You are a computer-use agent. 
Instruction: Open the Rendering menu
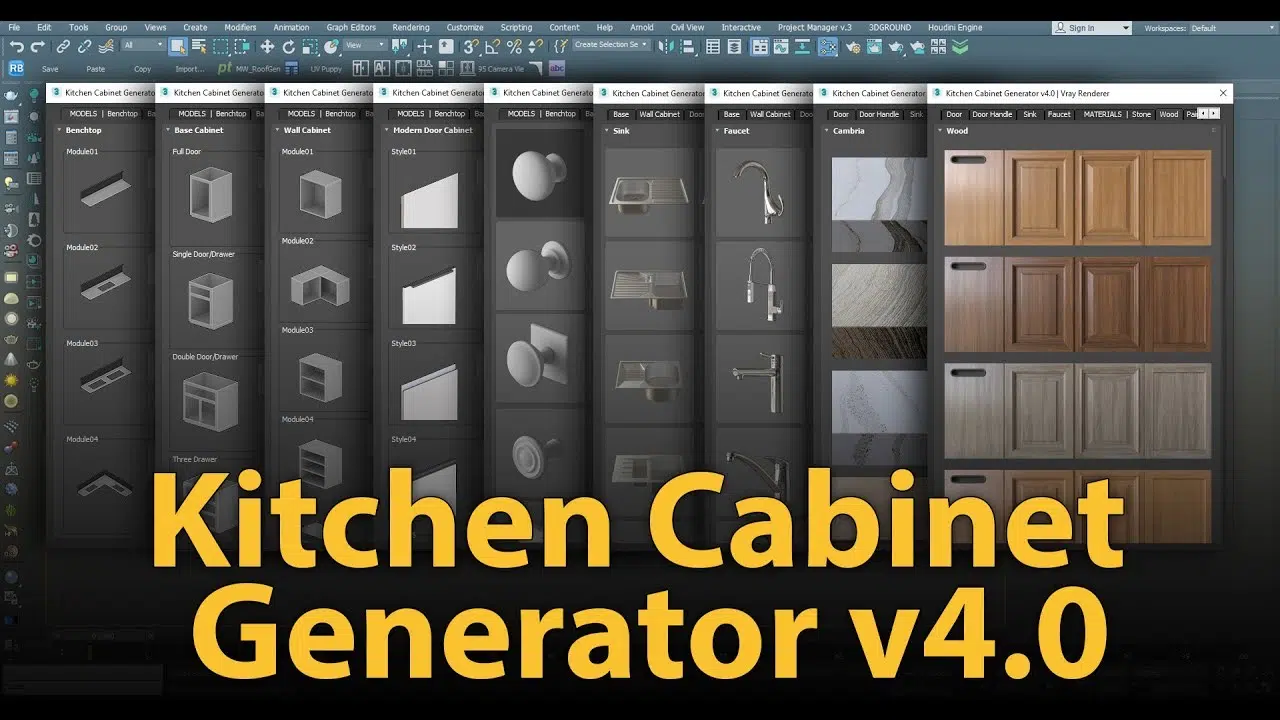[x=410, y=28]
